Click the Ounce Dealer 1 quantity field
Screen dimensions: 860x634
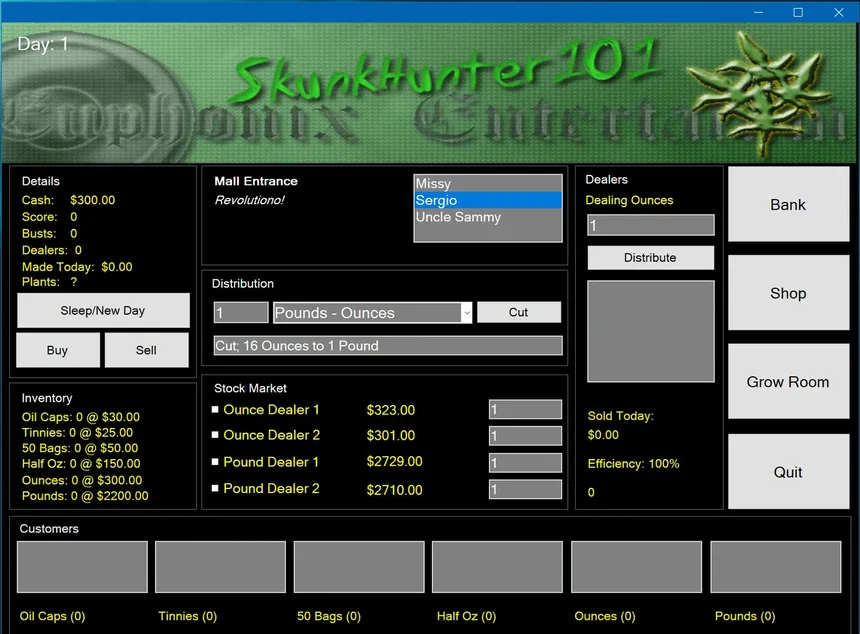tap(525, 409)
